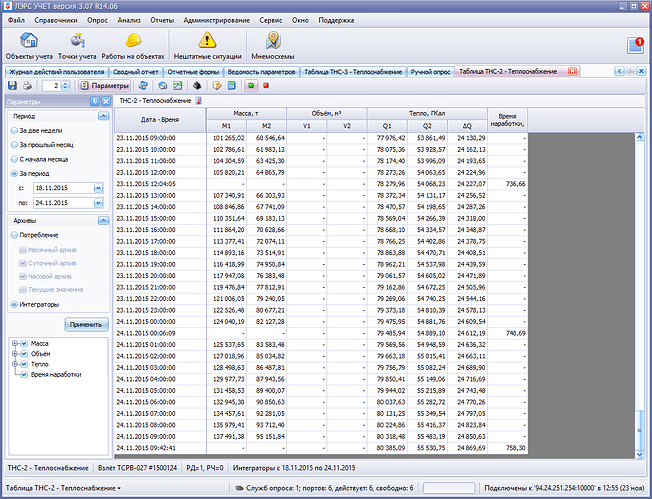Switch to Отчетные формы tab
This screenshot has height=499, width=652.
coord(193,72)
